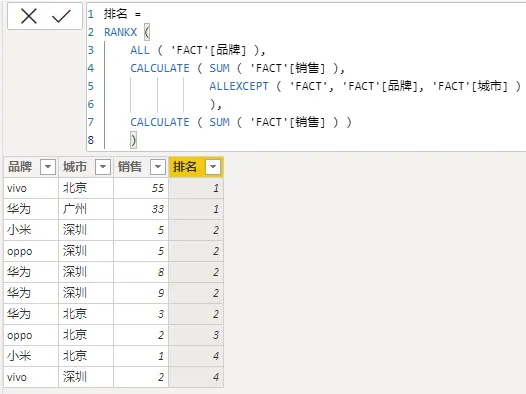Click the ALL keyword in line 3
Image resolution: width=526 pixels, height=394 pixels.
pyautogui.click(x=140, y=50)
